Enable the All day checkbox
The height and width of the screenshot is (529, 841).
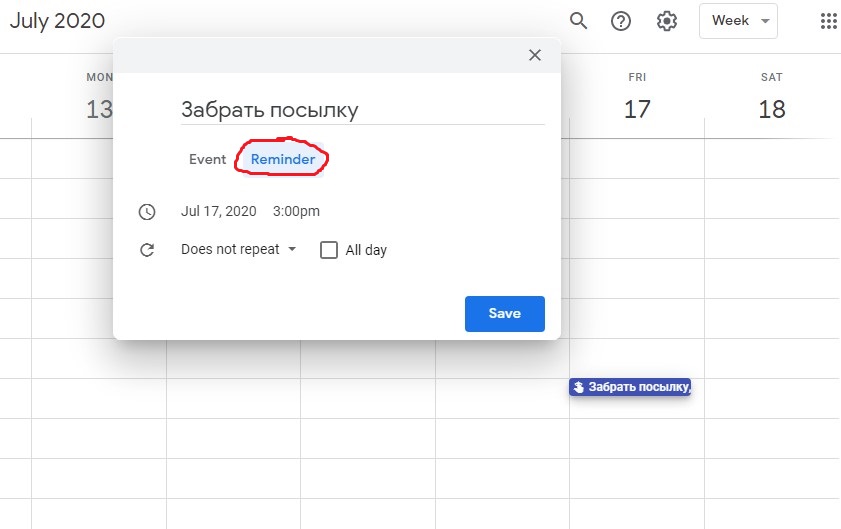(x=329, y=250)
